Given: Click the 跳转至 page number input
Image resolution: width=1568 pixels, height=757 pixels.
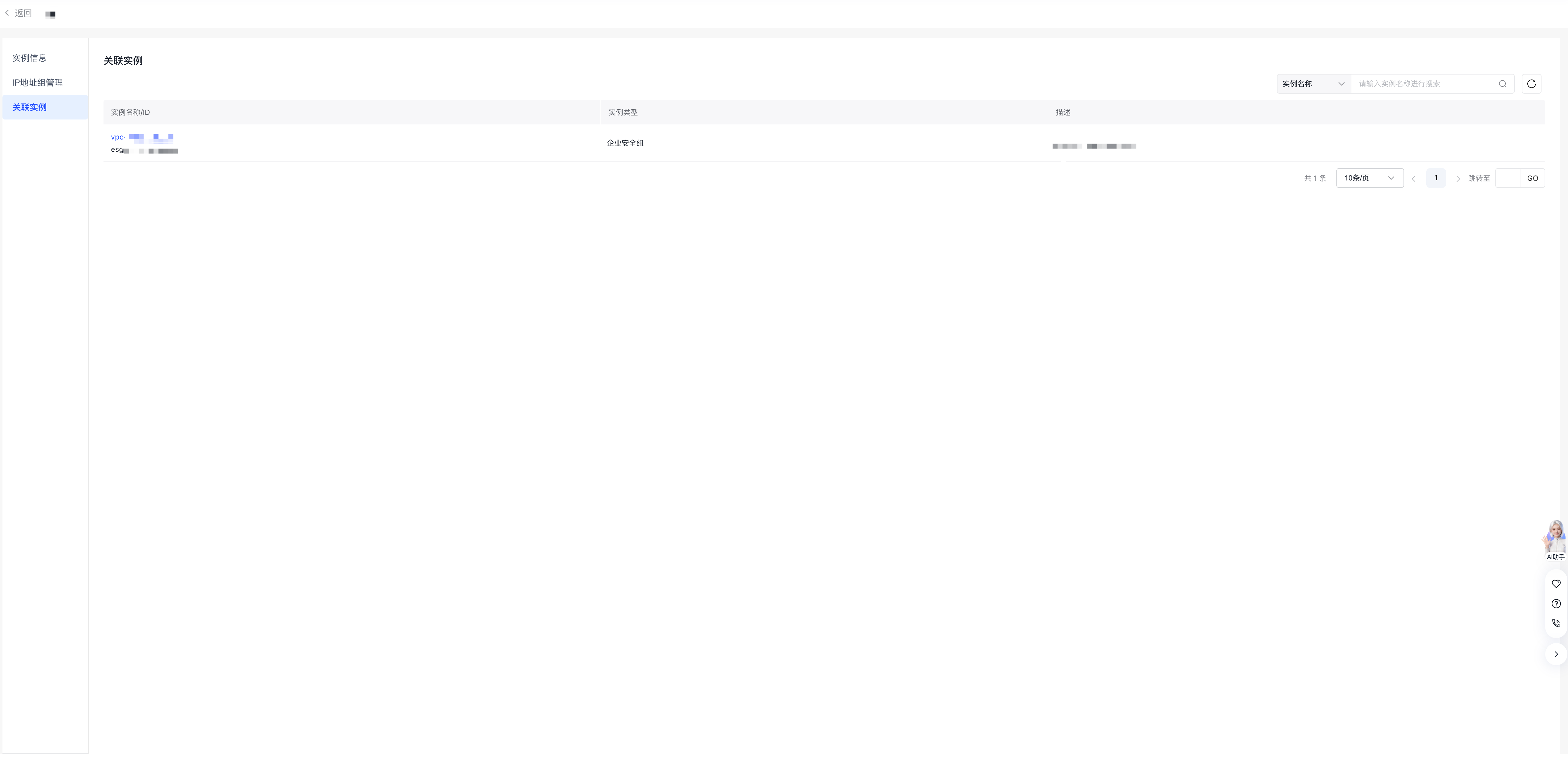Looking at the screenshot, I should tap(1508, 178).
